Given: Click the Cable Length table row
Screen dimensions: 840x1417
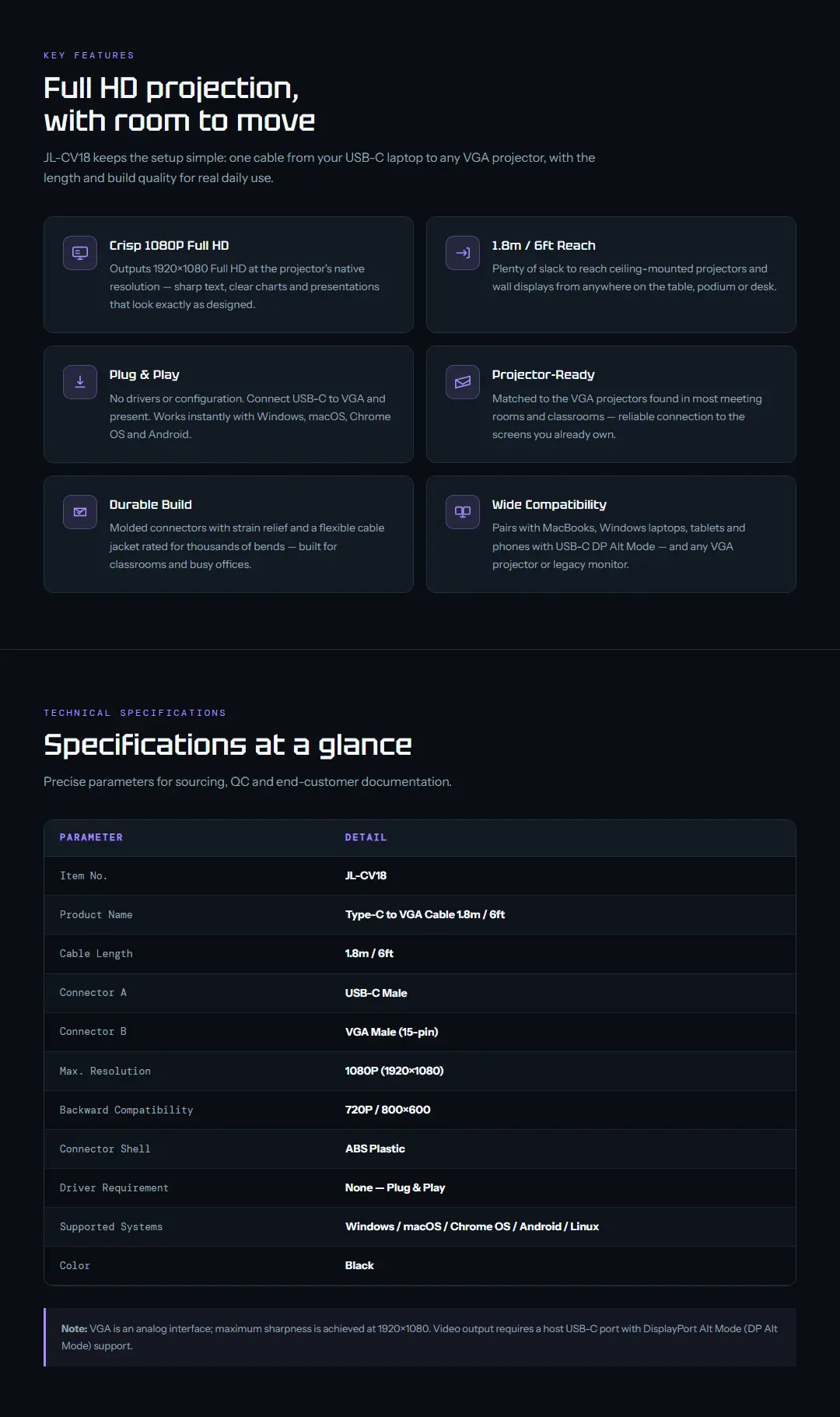Looking at the screenshot, I should coord(420,954).
